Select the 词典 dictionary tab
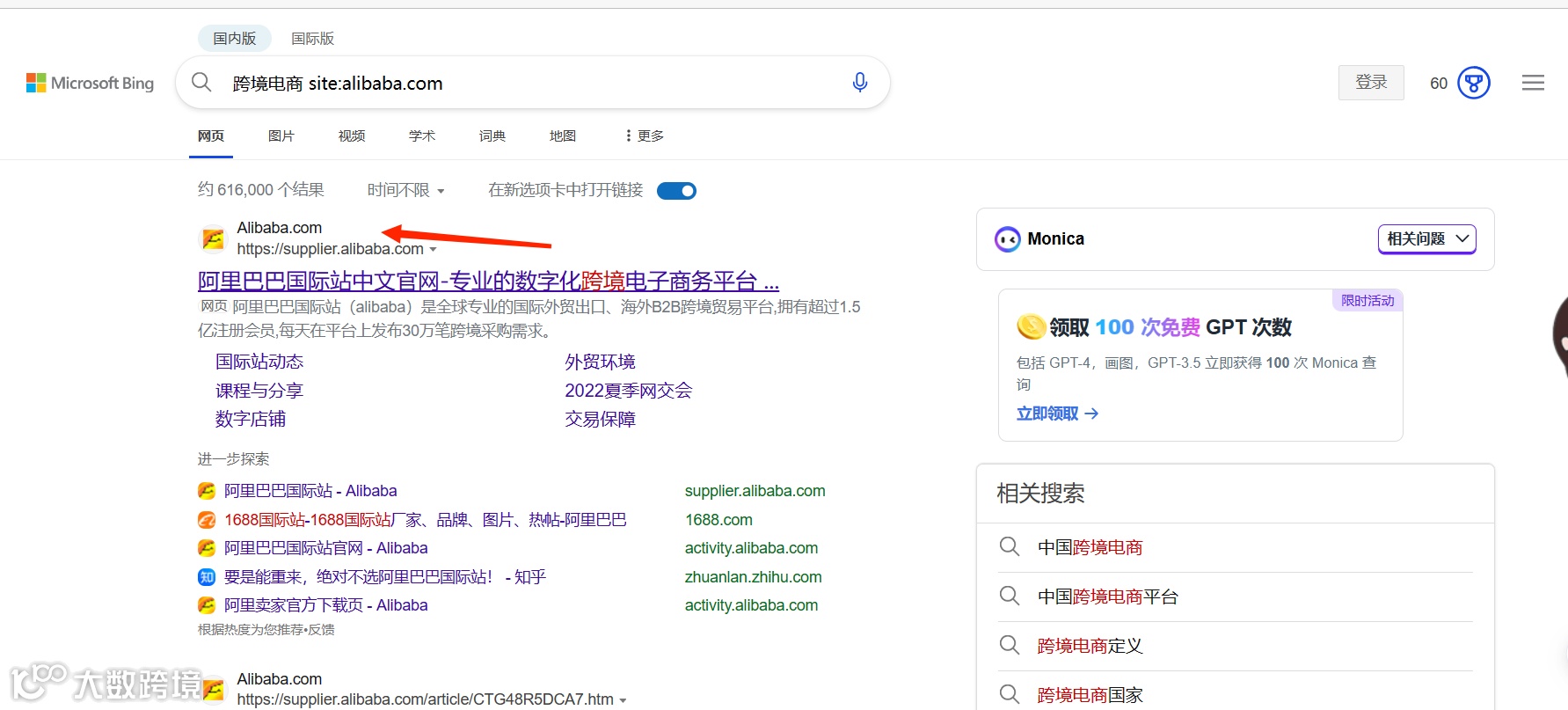The height and width of the screenshot is (710, 1568). click(x=492, y=135)
